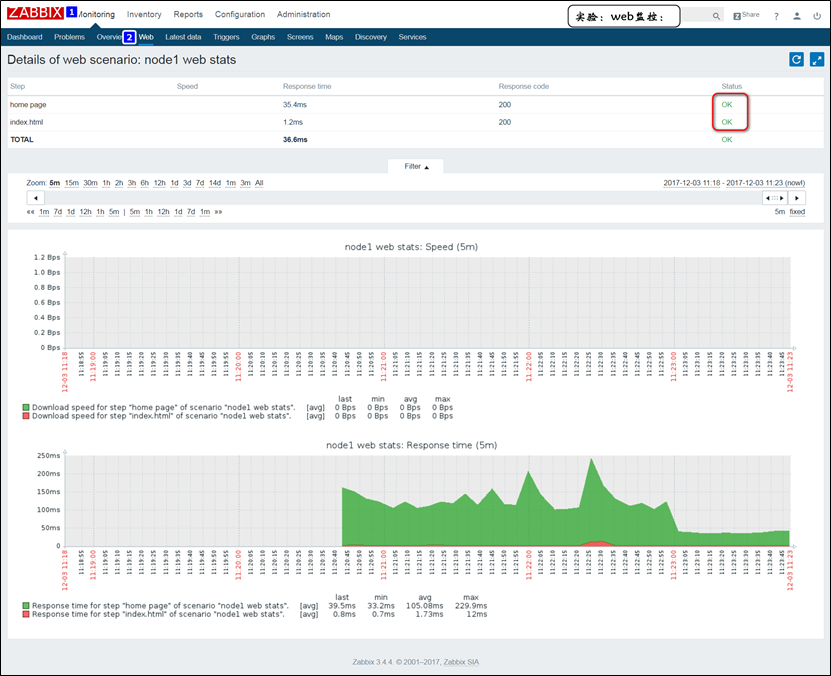Click the Response time column header
Image resolution: width=831 pixels, height=676 pixels.
coord(307,86)
